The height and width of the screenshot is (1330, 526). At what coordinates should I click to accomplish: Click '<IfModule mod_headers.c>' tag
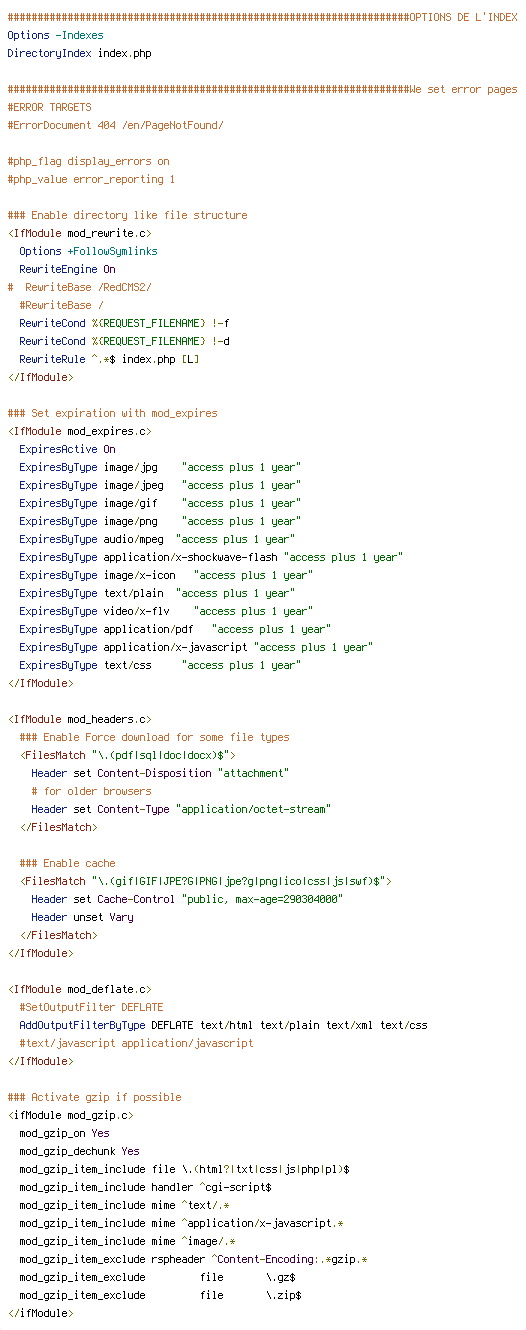coord(79,719)
